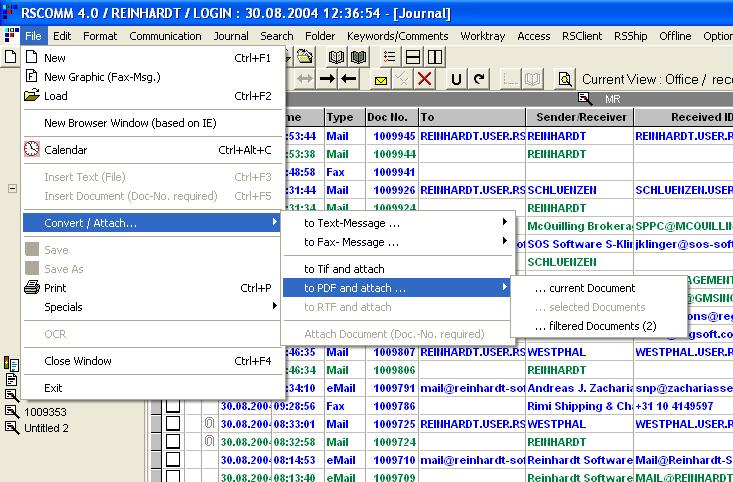
Task: Click the left arrow navigation icon
Action: (x=348, y=79)
